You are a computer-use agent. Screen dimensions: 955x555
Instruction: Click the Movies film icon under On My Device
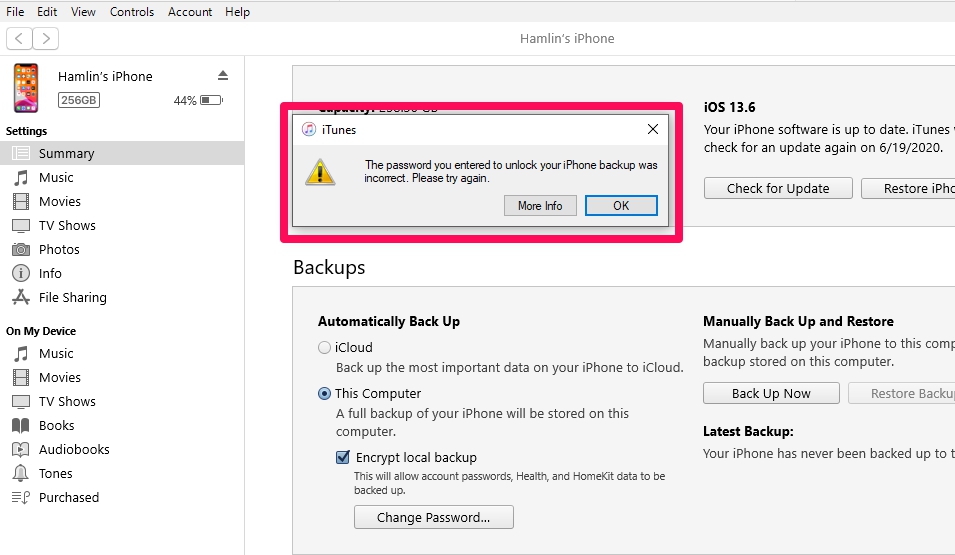click(x=21, y=378)
